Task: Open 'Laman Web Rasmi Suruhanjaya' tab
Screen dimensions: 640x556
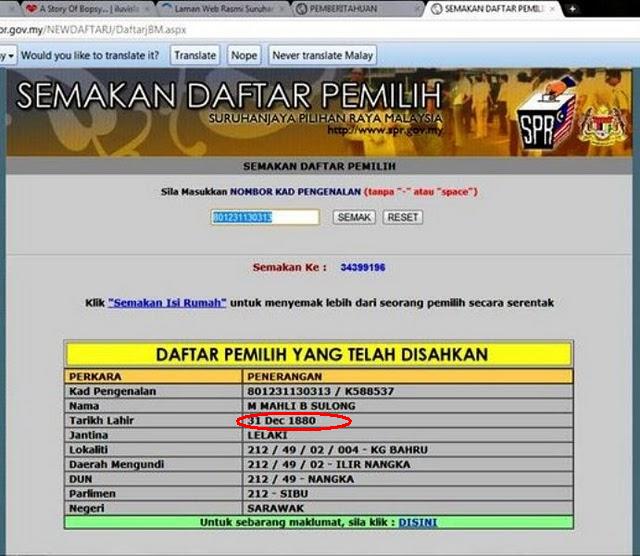Action: (x=223, y=9)
